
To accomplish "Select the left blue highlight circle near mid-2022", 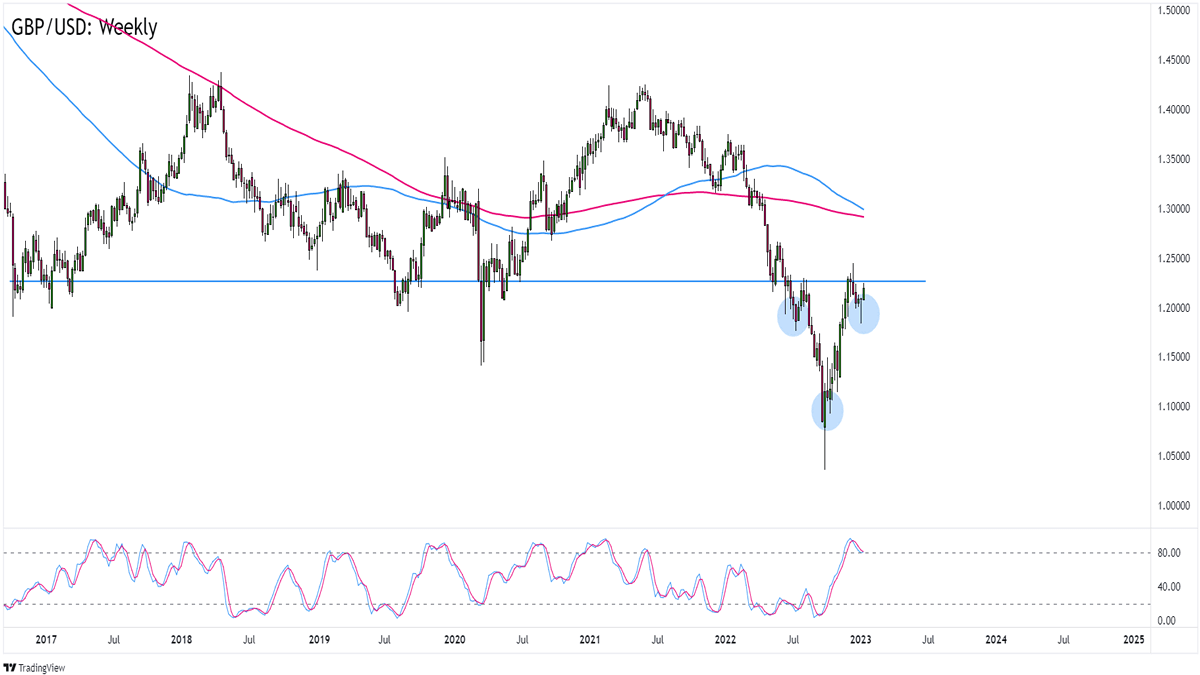I will coord(795,317).
